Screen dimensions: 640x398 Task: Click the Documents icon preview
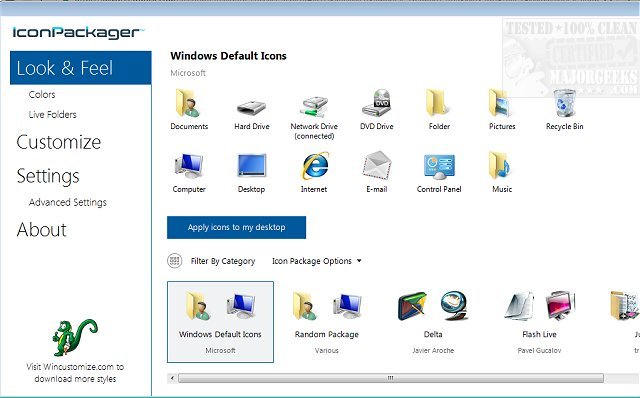pyautogui.click(x=188, y=103)
